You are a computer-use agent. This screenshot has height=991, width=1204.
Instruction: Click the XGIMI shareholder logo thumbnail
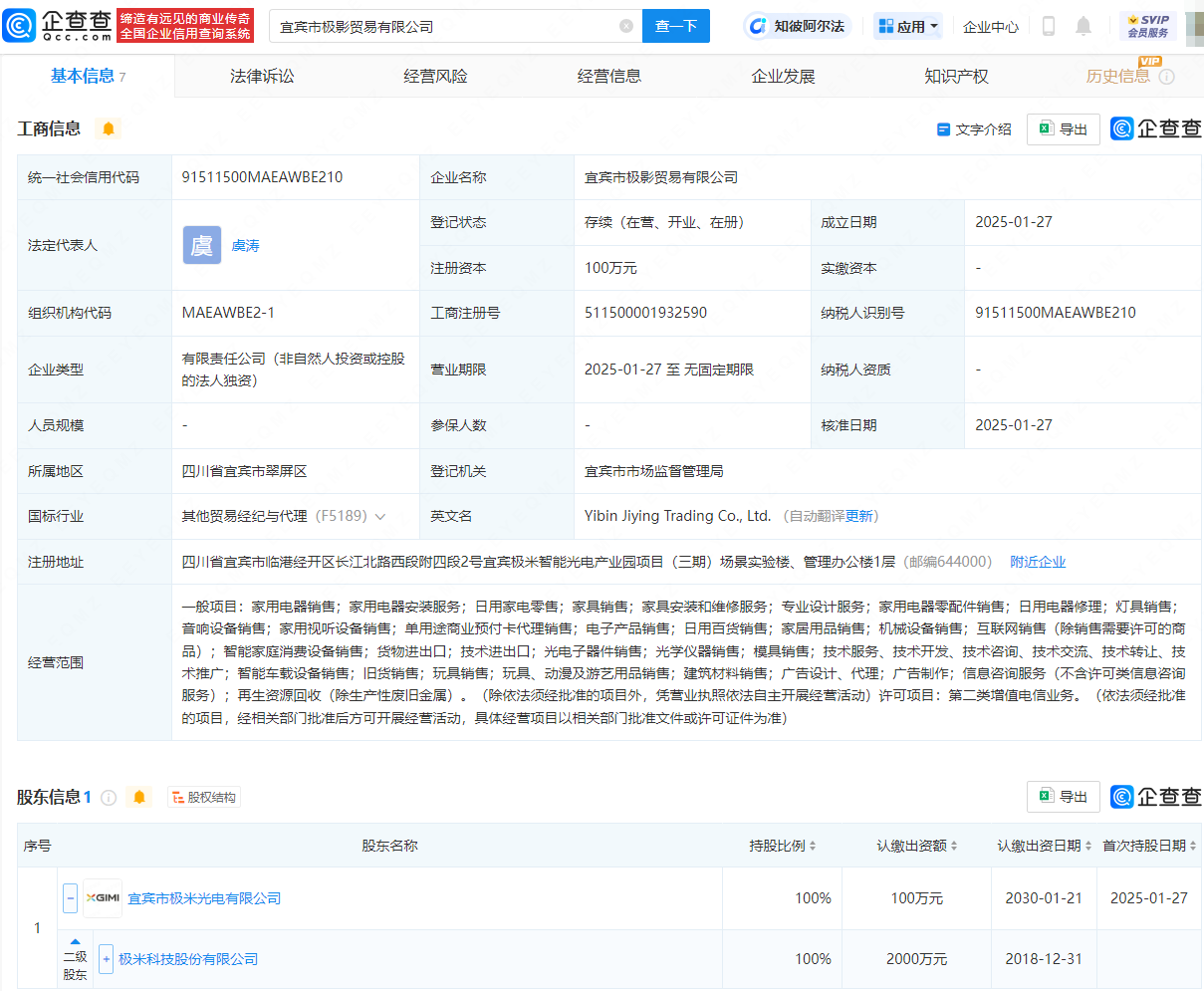point(104,897)
